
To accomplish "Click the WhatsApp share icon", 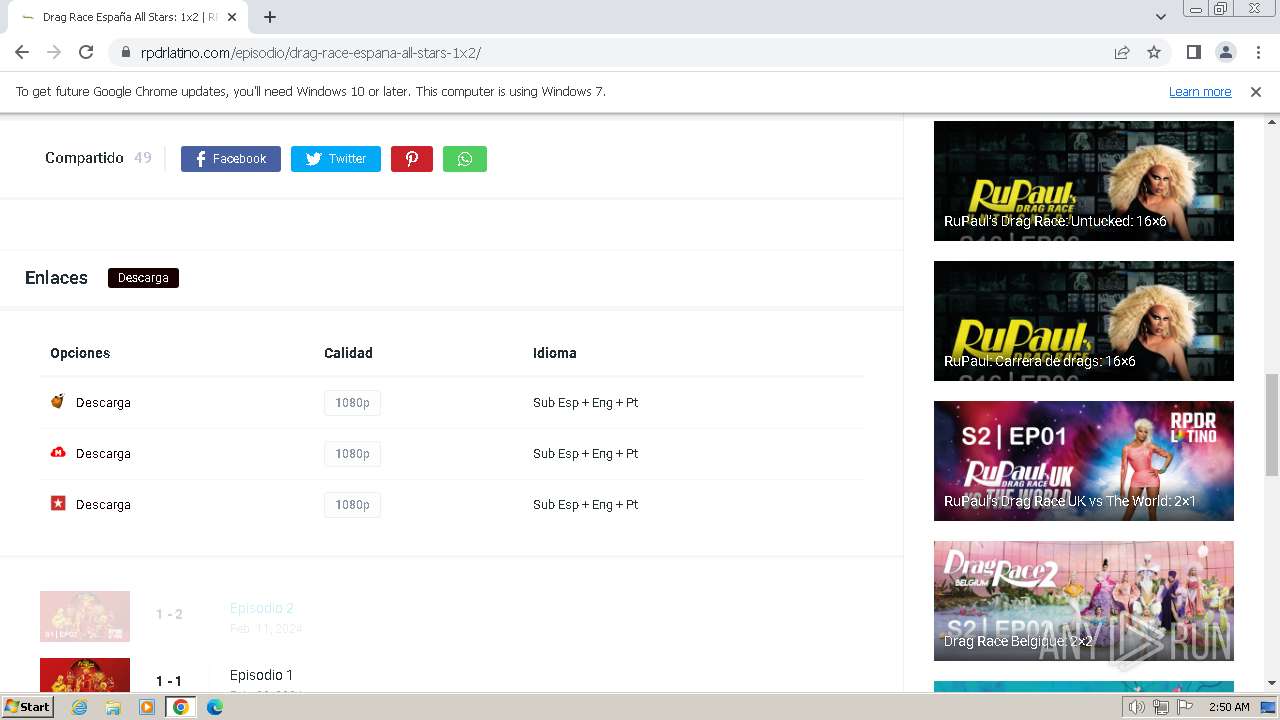I will pyautogui.click(x=464, y=159).
